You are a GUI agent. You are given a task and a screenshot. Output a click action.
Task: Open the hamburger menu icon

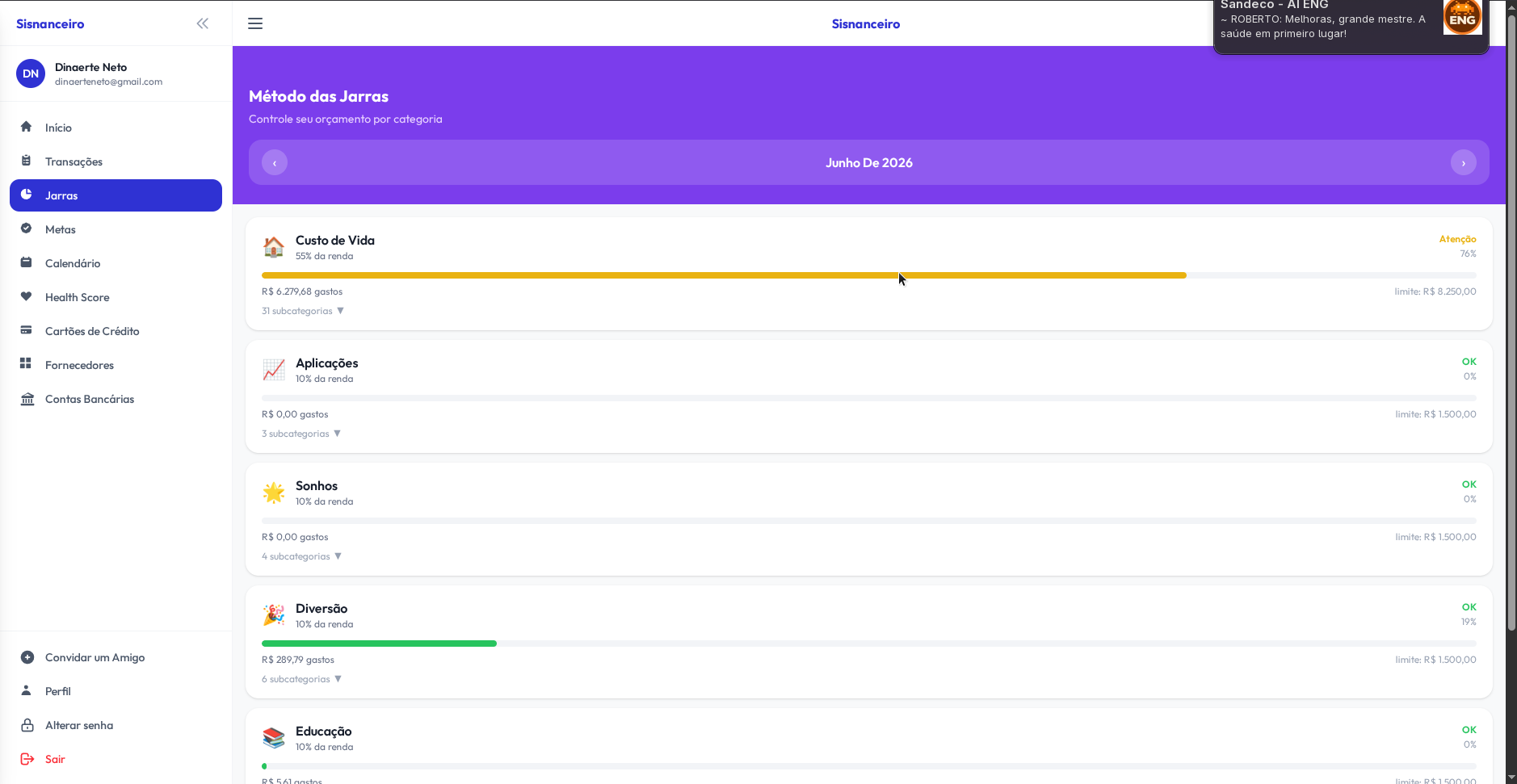(x=255, y=23)
